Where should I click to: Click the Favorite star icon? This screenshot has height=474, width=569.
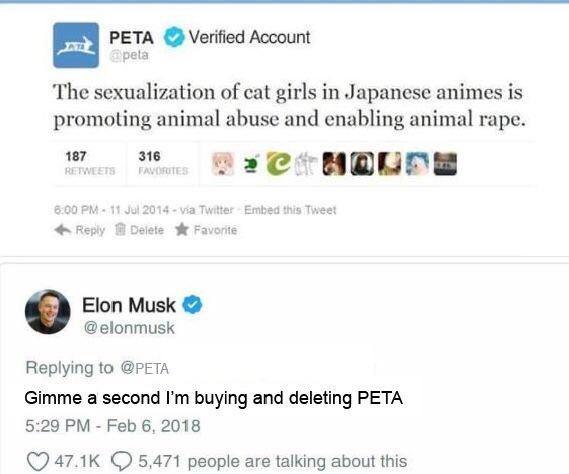coord(181,229)
